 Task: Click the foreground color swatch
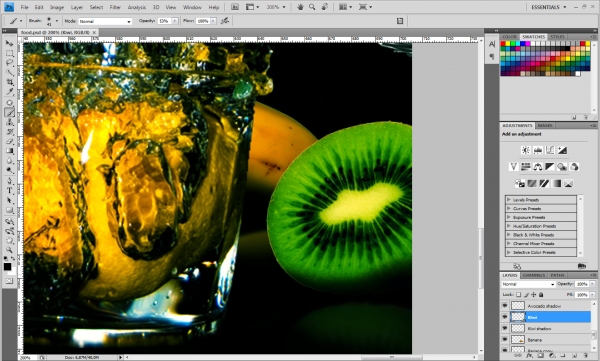7,266
